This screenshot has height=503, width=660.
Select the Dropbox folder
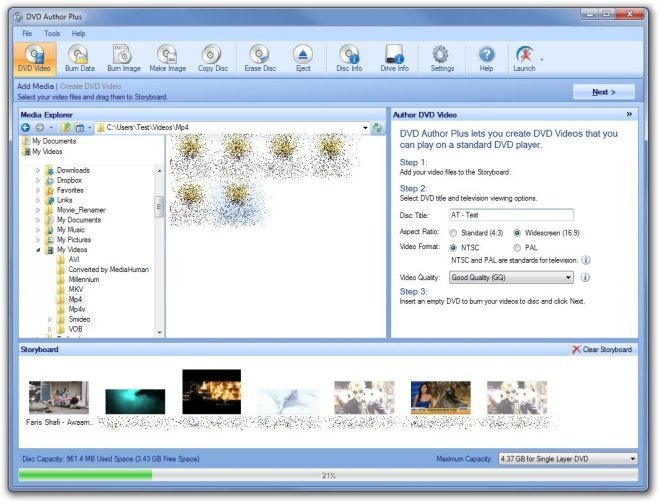tap(69, 180)
